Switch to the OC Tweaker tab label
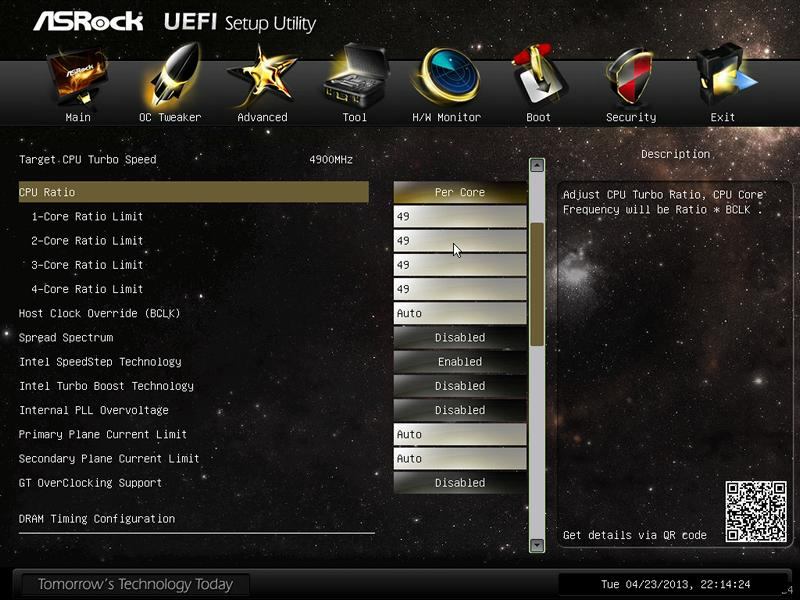 click(170, 117)
